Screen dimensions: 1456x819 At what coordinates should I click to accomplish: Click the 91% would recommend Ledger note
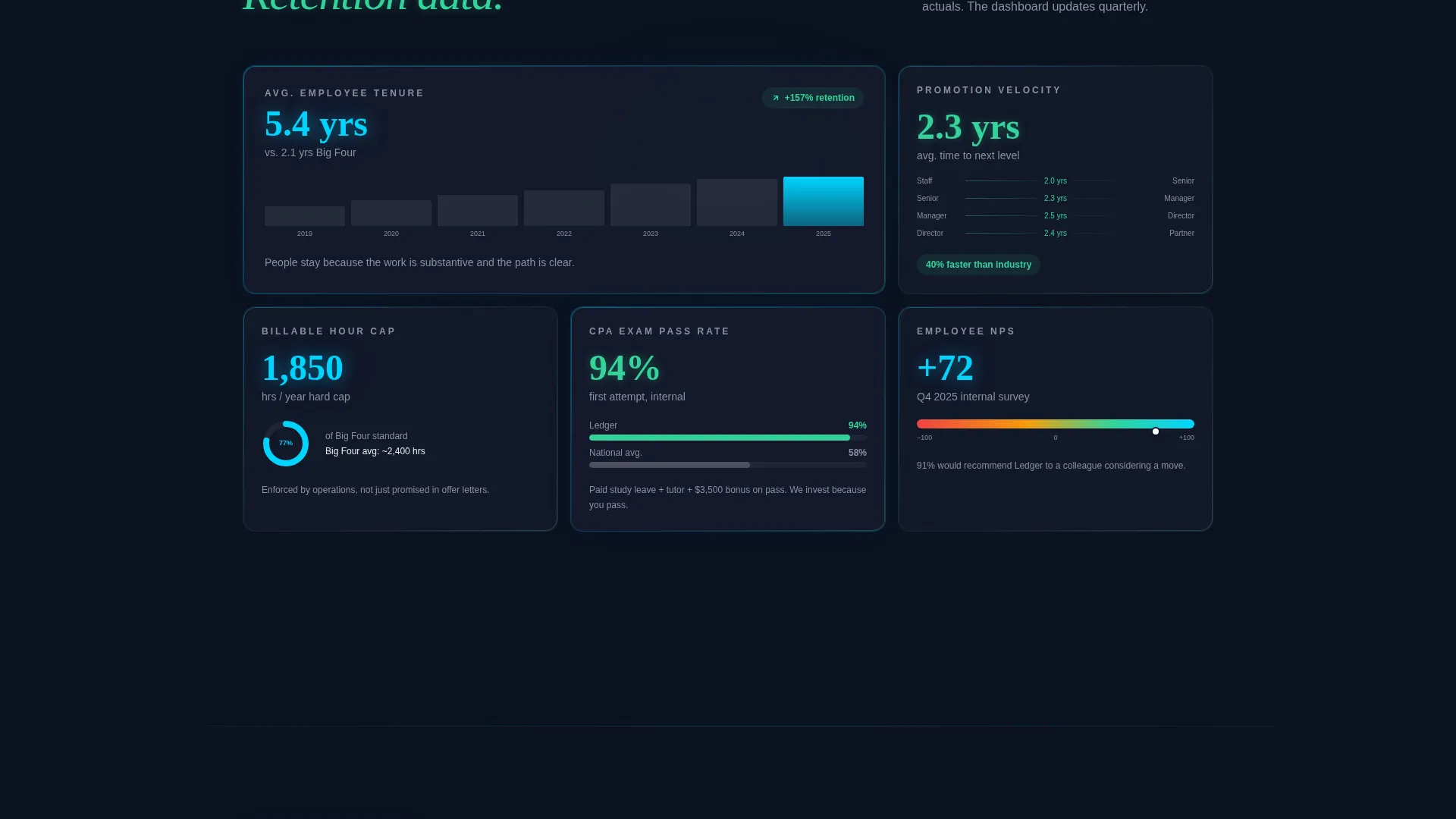[x=1051, y=466]
